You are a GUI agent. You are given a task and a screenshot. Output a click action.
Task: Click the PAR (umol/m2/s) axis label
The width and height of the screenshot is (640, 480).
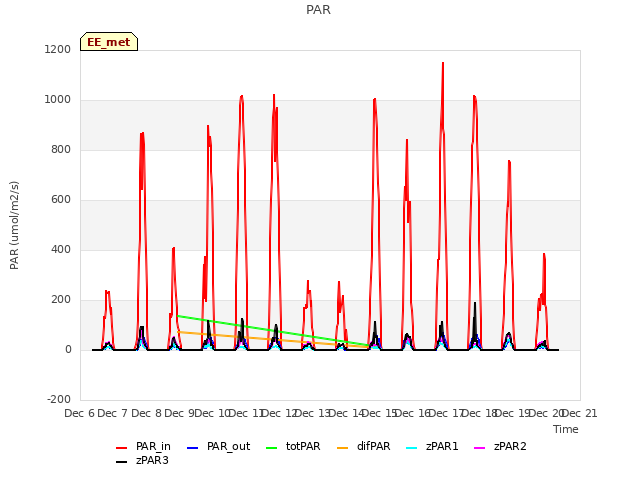[14, 225]
